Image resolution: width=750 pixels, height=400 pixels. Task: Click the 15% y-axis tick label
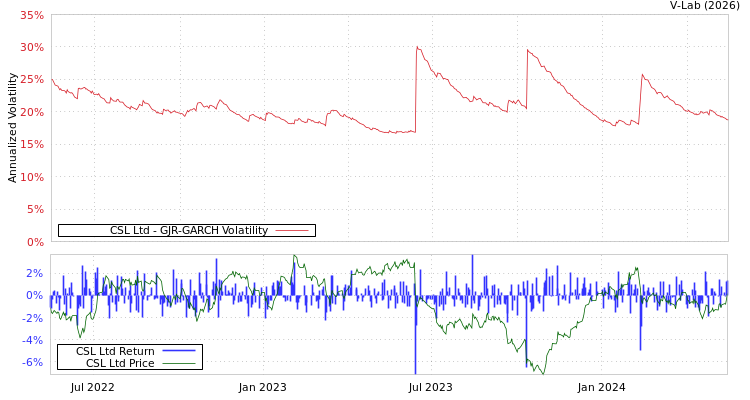[31, 145]
